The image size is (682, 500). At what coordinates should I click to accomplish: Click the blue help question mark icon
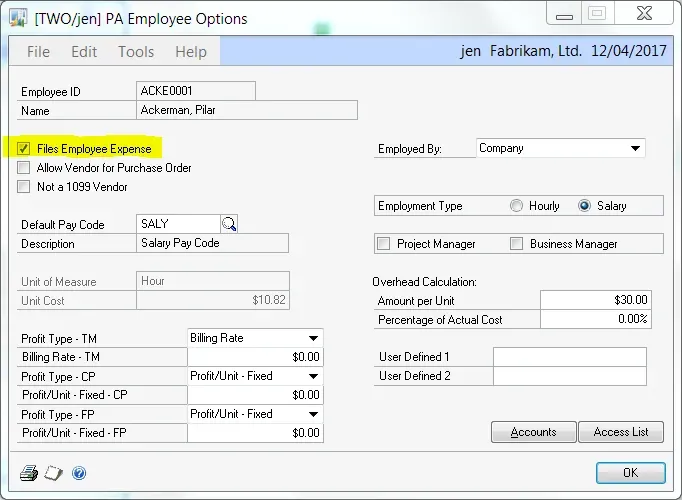tap(79, 473)
